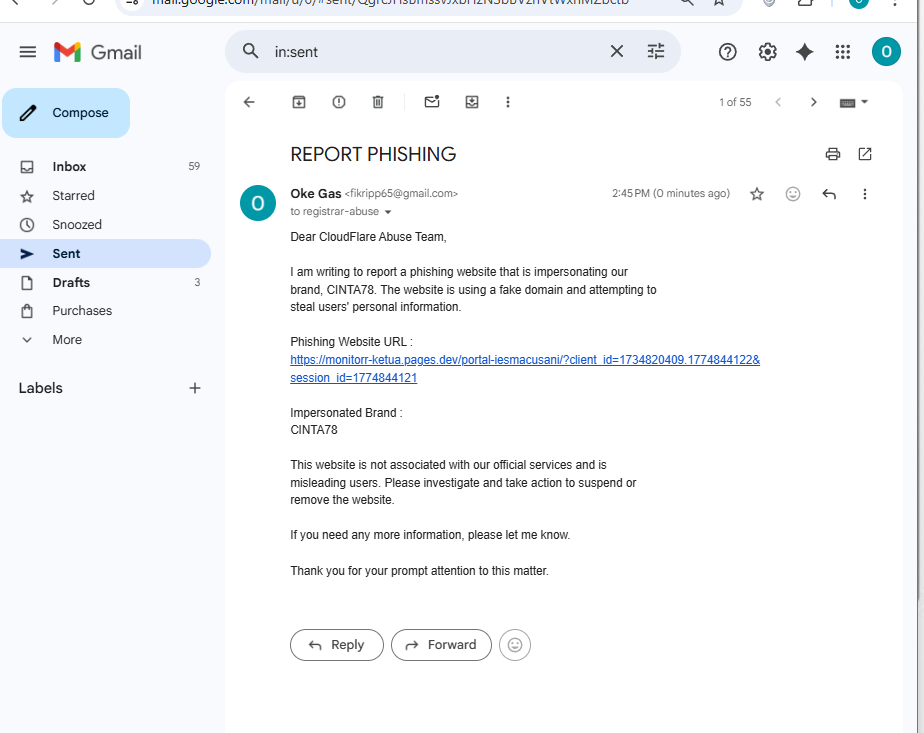
Task: Click the Gmail logo
Action: (x=98, y=52)
